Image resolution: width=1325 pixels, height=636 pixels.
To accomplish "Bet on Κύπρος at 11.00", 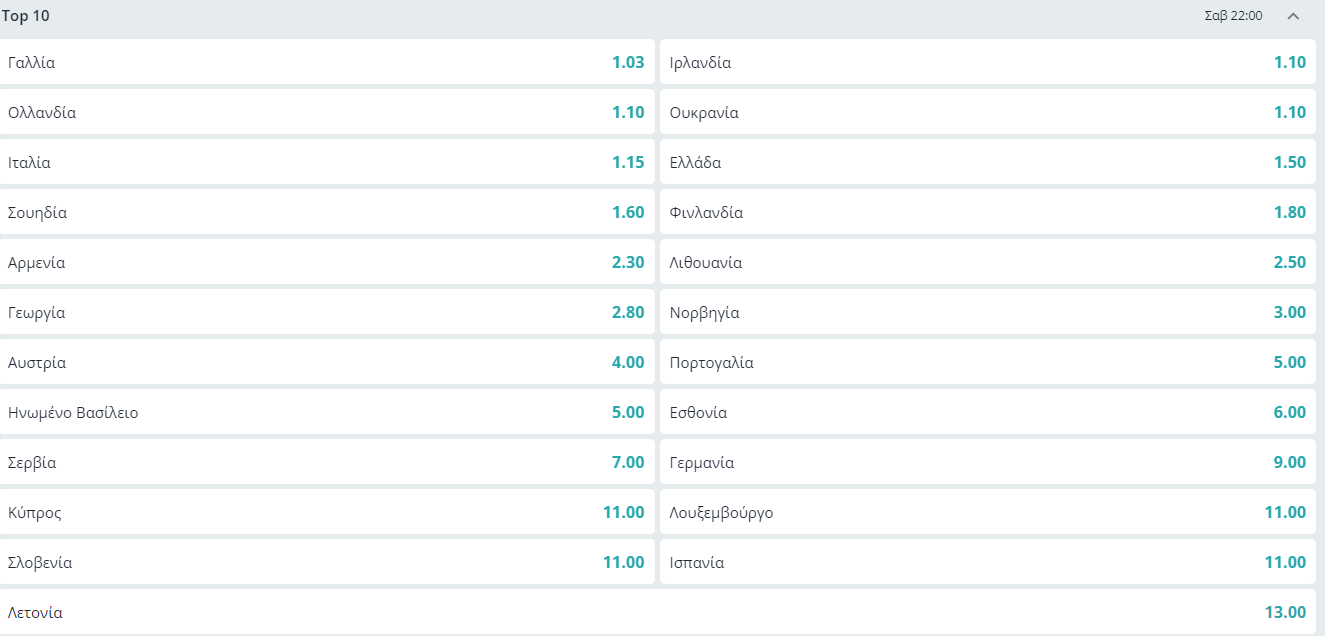I will (x=327, y=512).
